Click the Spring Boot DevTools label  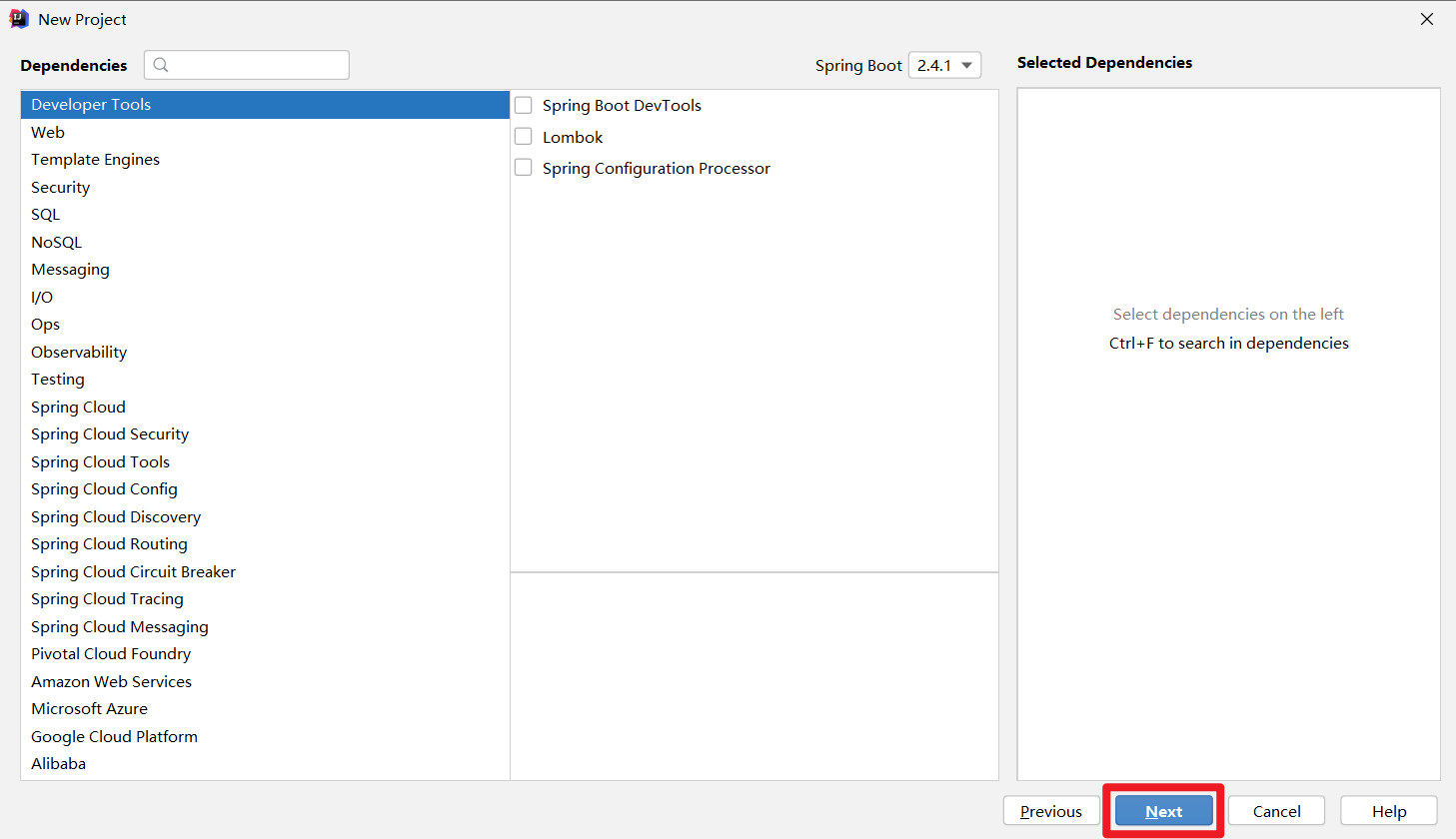click(x=622, y=105)
